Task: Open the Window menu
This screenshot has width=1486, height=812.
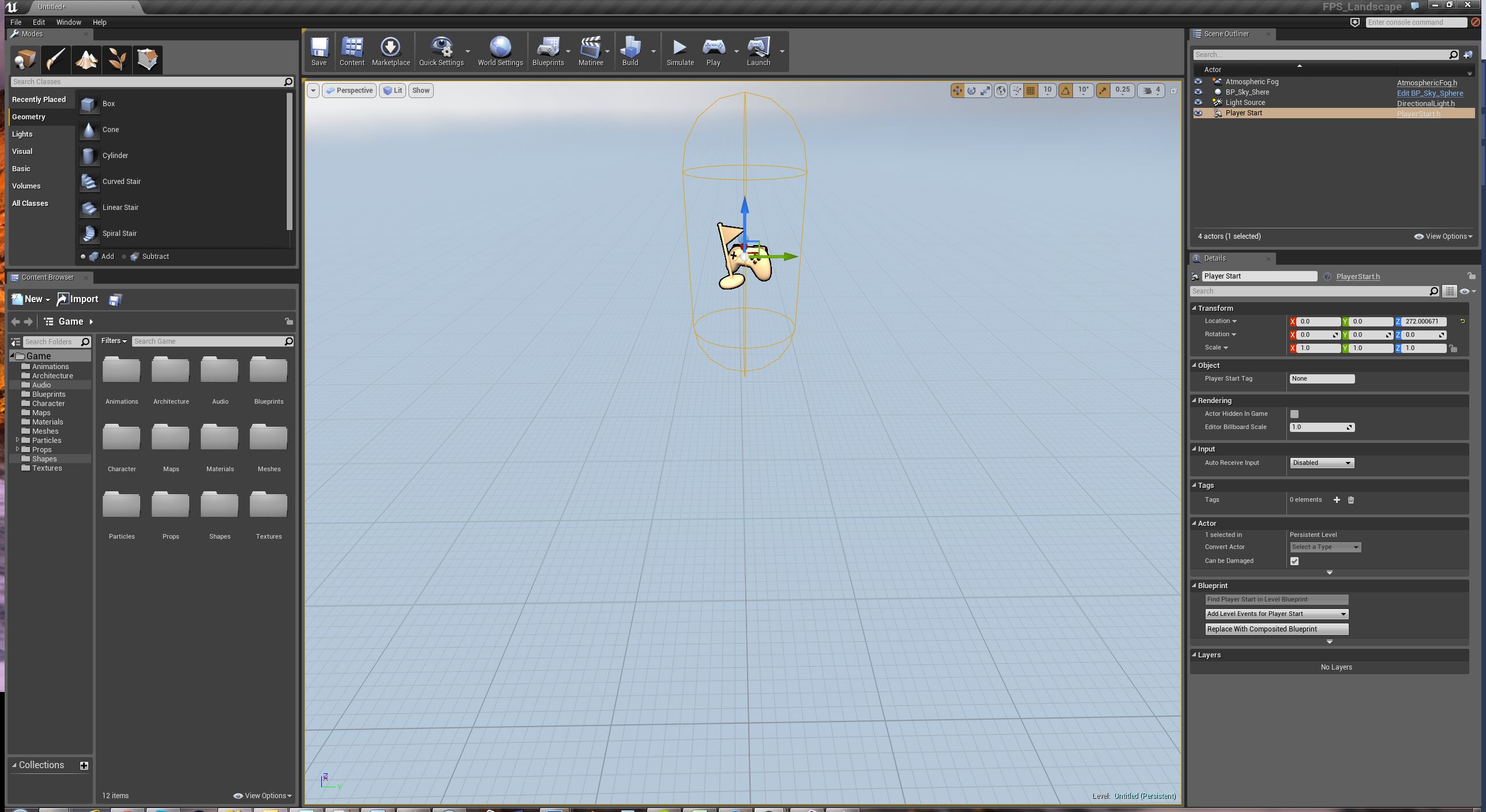Action: coord(68,22)
